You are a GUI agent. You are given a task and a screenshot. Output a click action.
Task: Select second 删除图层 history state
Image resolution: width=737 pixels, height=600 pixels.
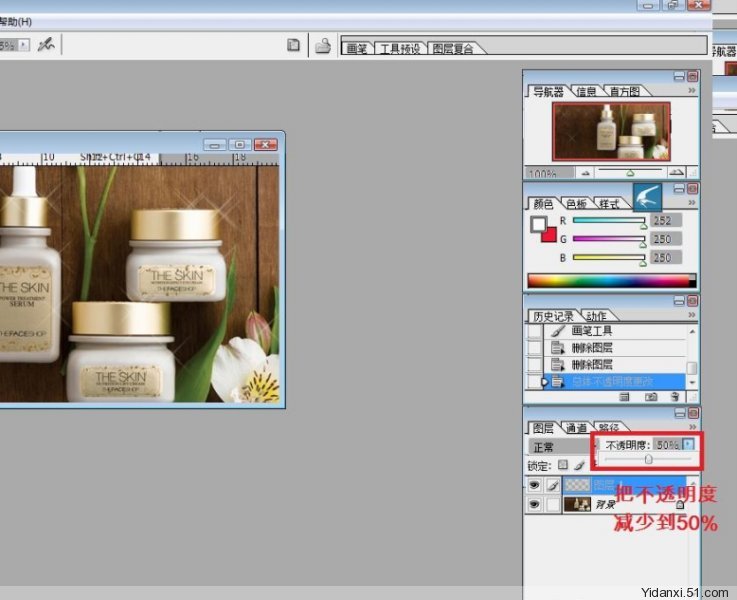point(616,365)
